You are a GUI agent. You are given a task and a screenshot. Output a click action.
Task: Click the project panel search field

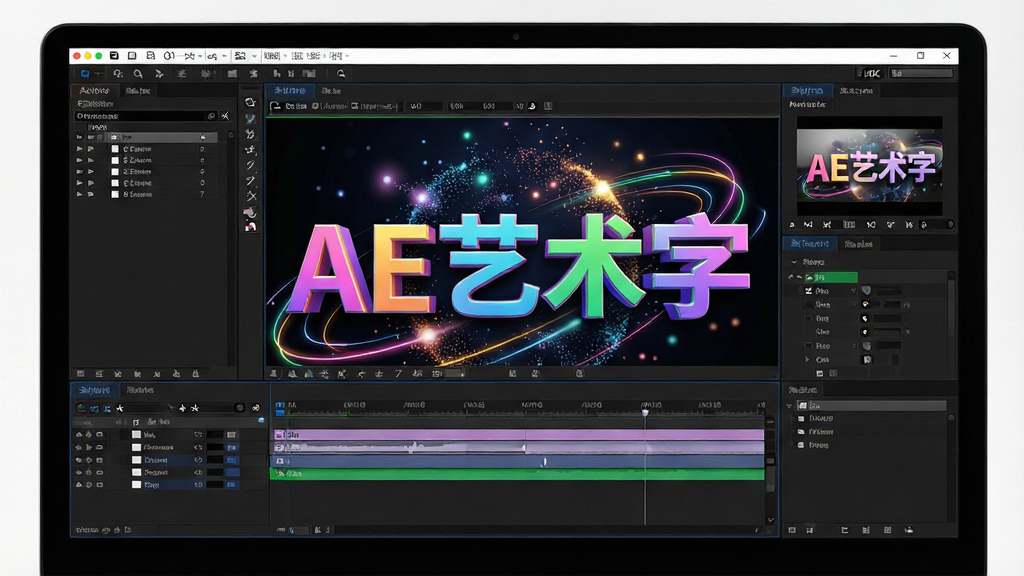146,116
